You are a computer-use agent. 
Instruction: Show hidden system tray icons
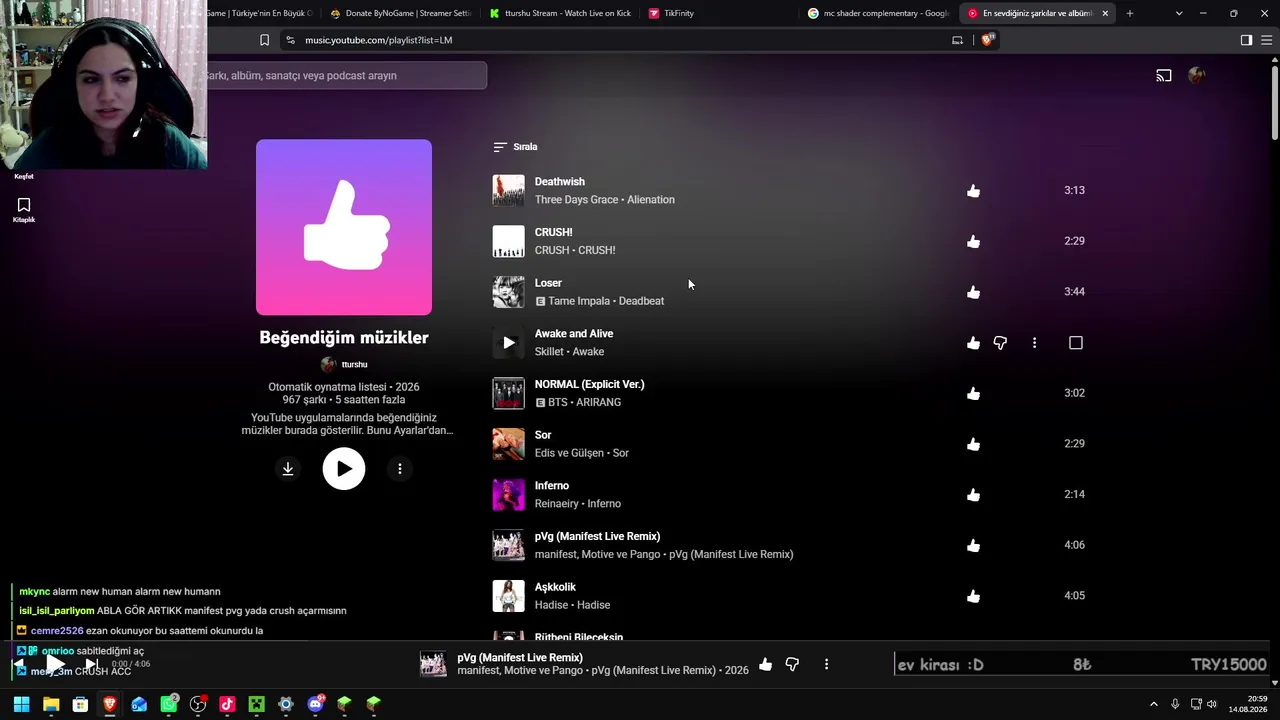[1153, 704]
